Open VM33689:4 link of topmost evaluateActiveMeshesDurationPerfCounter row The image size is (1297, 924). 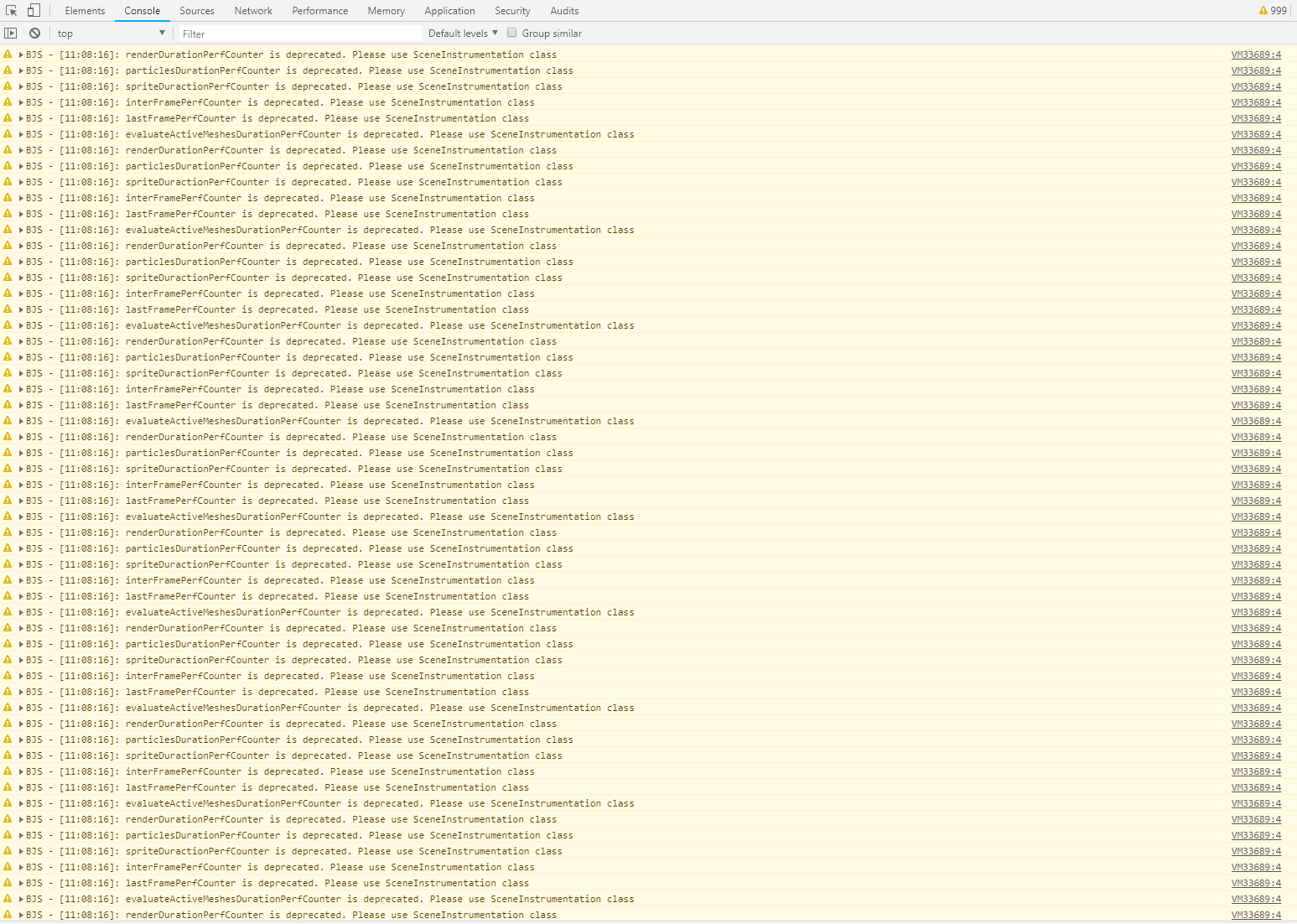coord(1256,134)
